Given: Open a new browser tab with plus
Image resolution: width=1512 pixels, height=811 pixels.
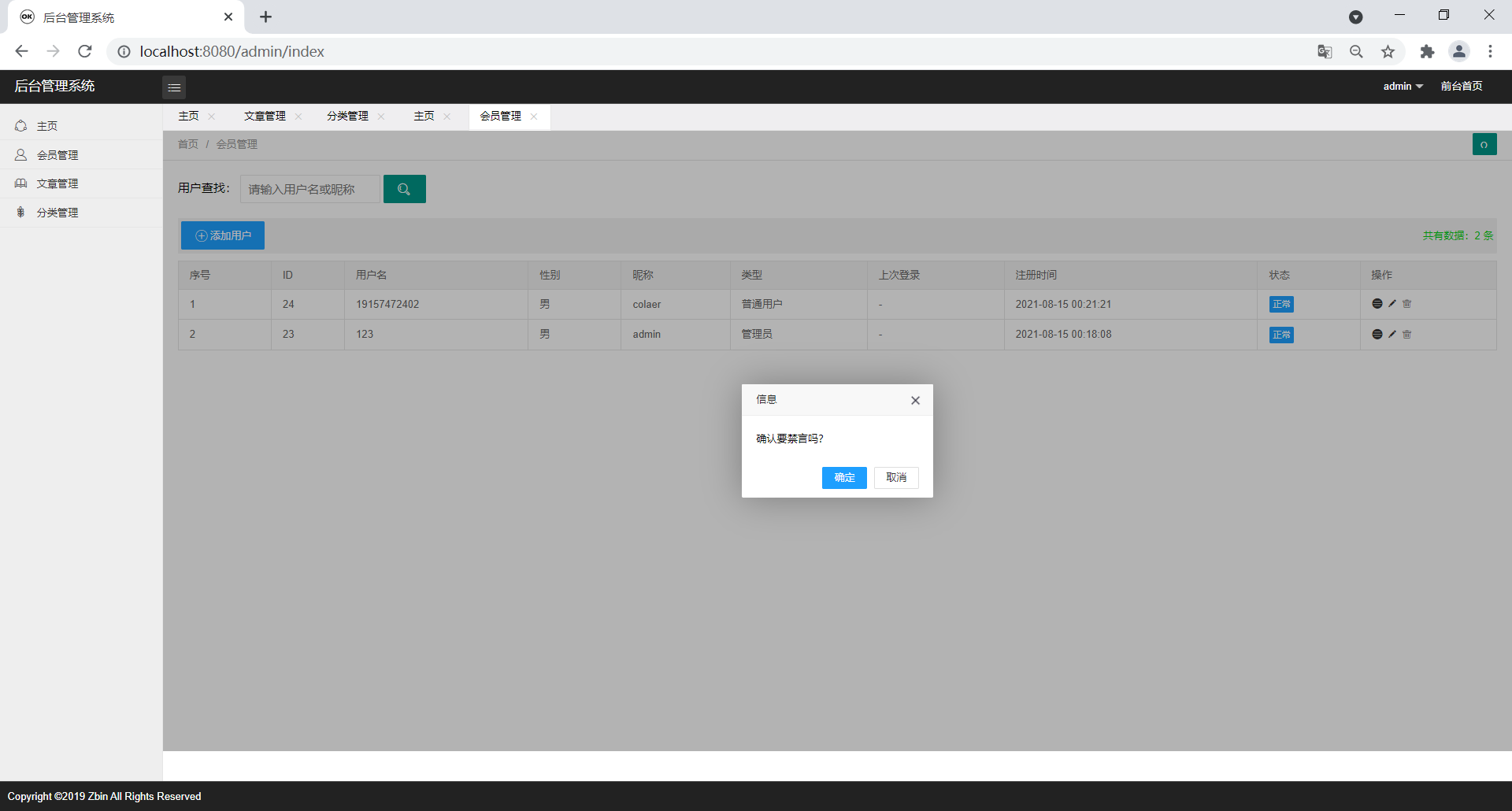Looking at the screenshot, I should (x=265, y=17).
